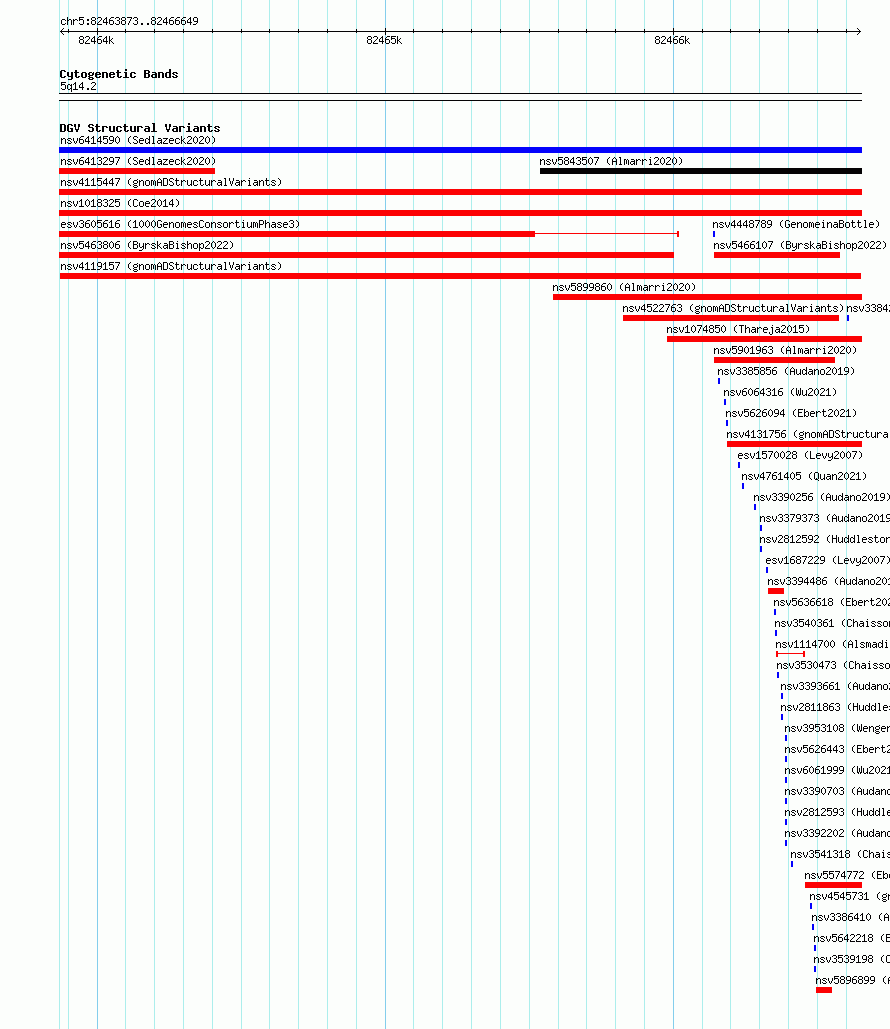Open nsv3390703 Audano variant label
Screen dimensions: 890x1029
click(x=837, y=791)
